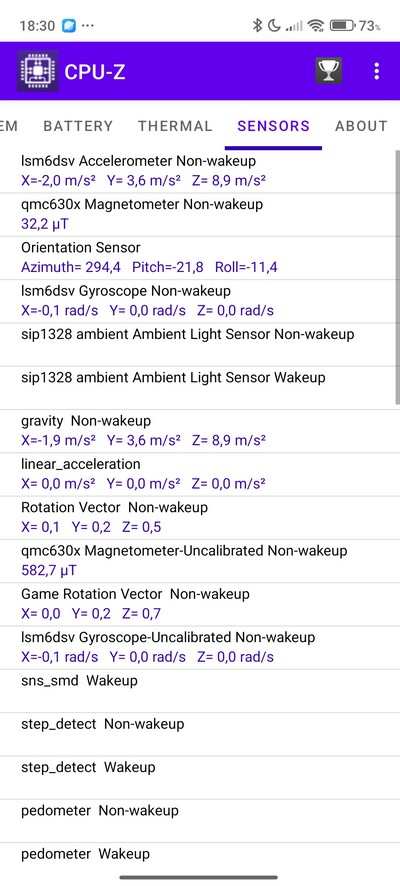Screen dimensions: 400x886
Task: Tap the do-not-disturb moon icon
Action: 274,25
